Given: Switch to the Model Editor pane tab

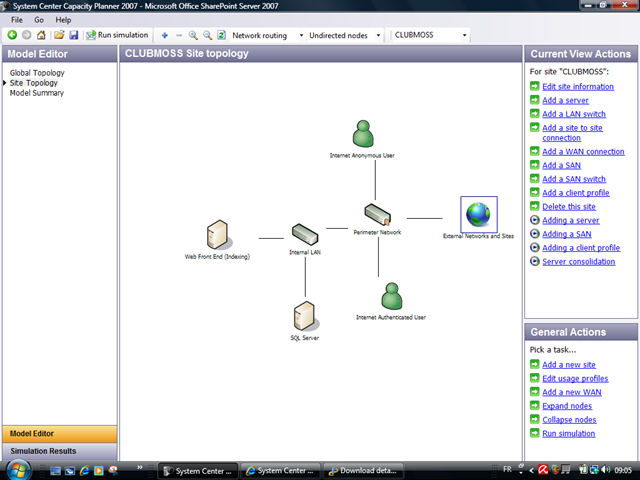Looking at the screenshot, I should point(60,433).
